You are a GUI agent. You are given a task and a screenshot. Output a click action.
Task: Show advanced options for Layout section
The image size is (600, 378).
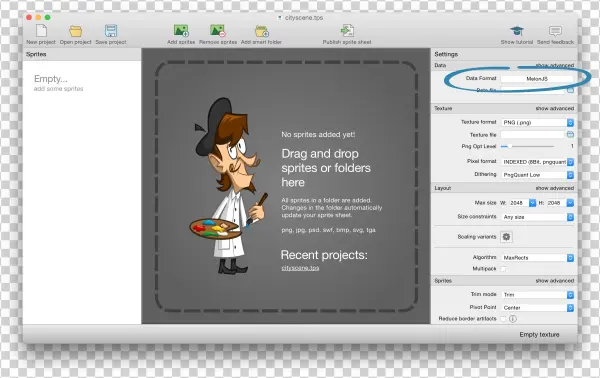(x=554, y=188)
